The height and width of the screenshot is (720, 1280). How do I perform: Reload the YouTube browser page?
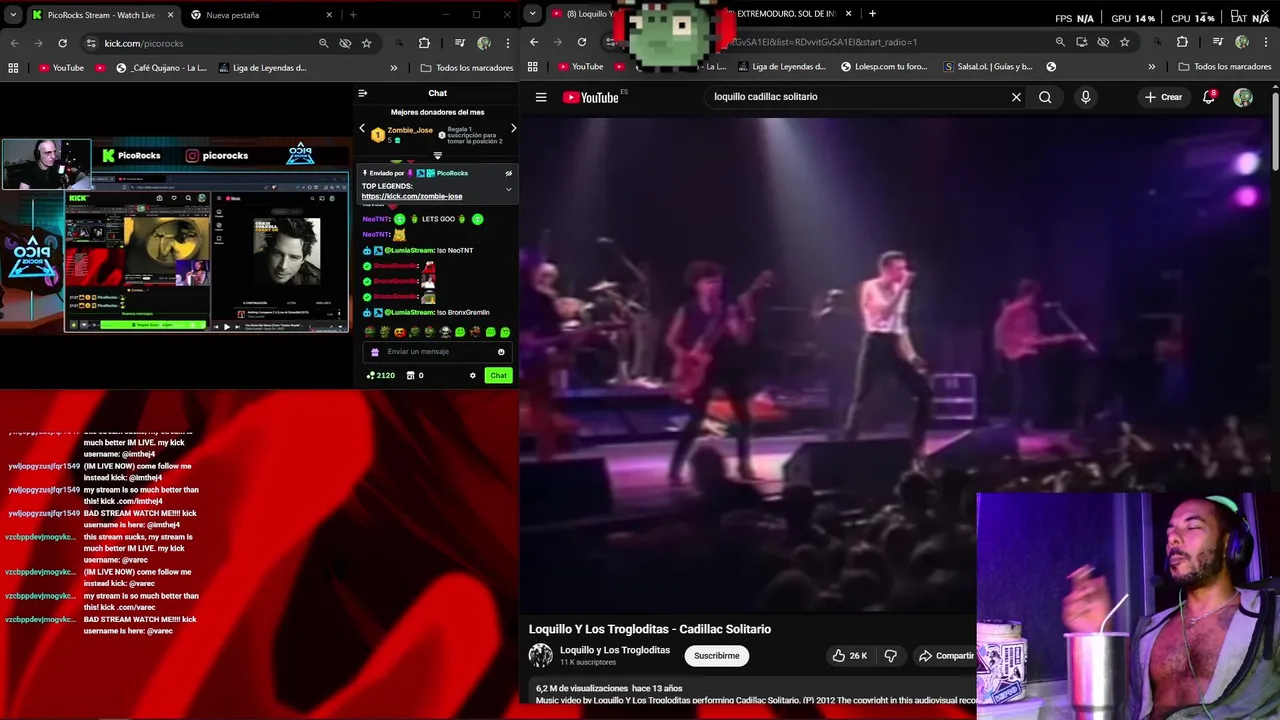click(x=582, y=42)
